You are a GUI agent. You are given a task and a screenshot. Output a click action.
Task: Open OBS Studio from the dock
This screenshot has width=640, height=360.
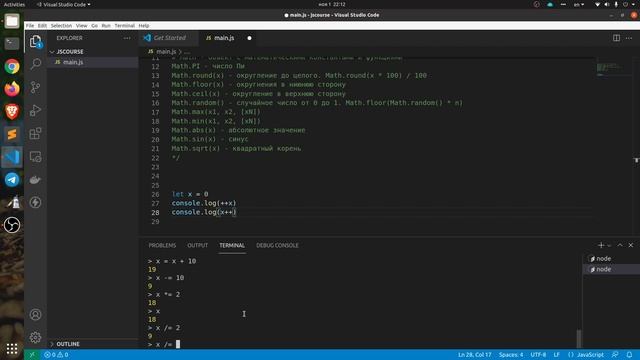pos(12,225)
